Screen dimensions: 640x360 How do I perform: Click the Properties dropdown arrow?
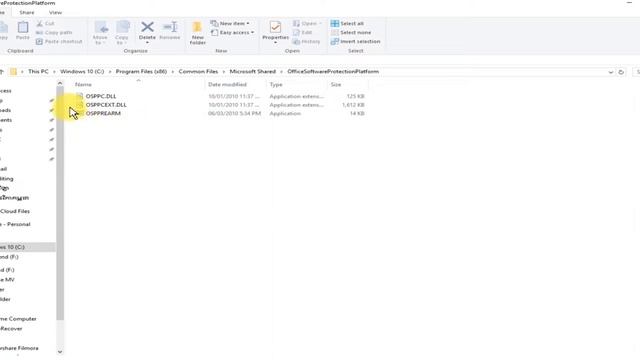[276, 43]
